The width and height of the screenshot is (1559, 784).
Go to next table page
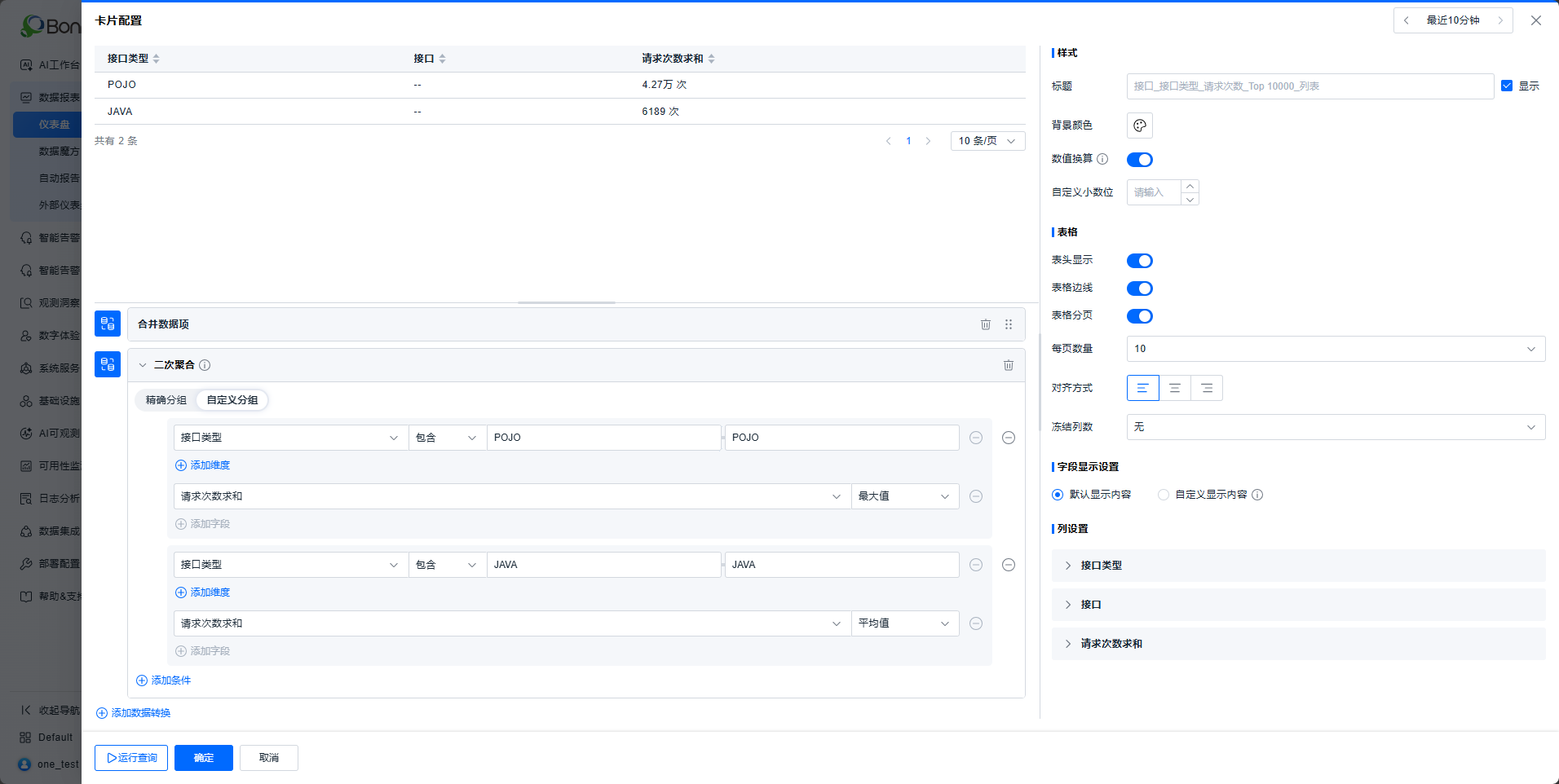point(928,141)
